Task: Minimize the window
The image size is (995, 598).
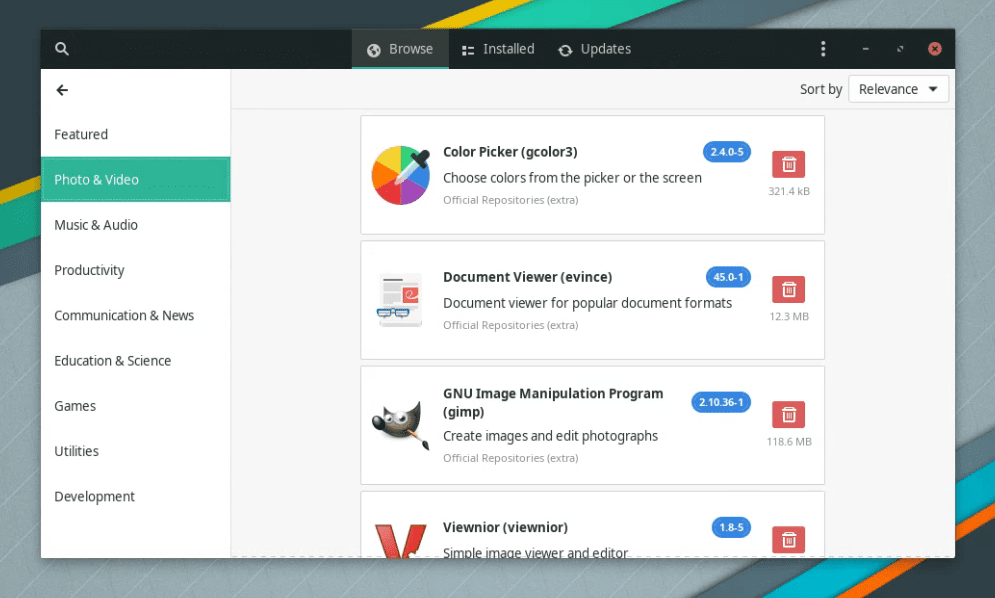Action: [x=866, y=49]
